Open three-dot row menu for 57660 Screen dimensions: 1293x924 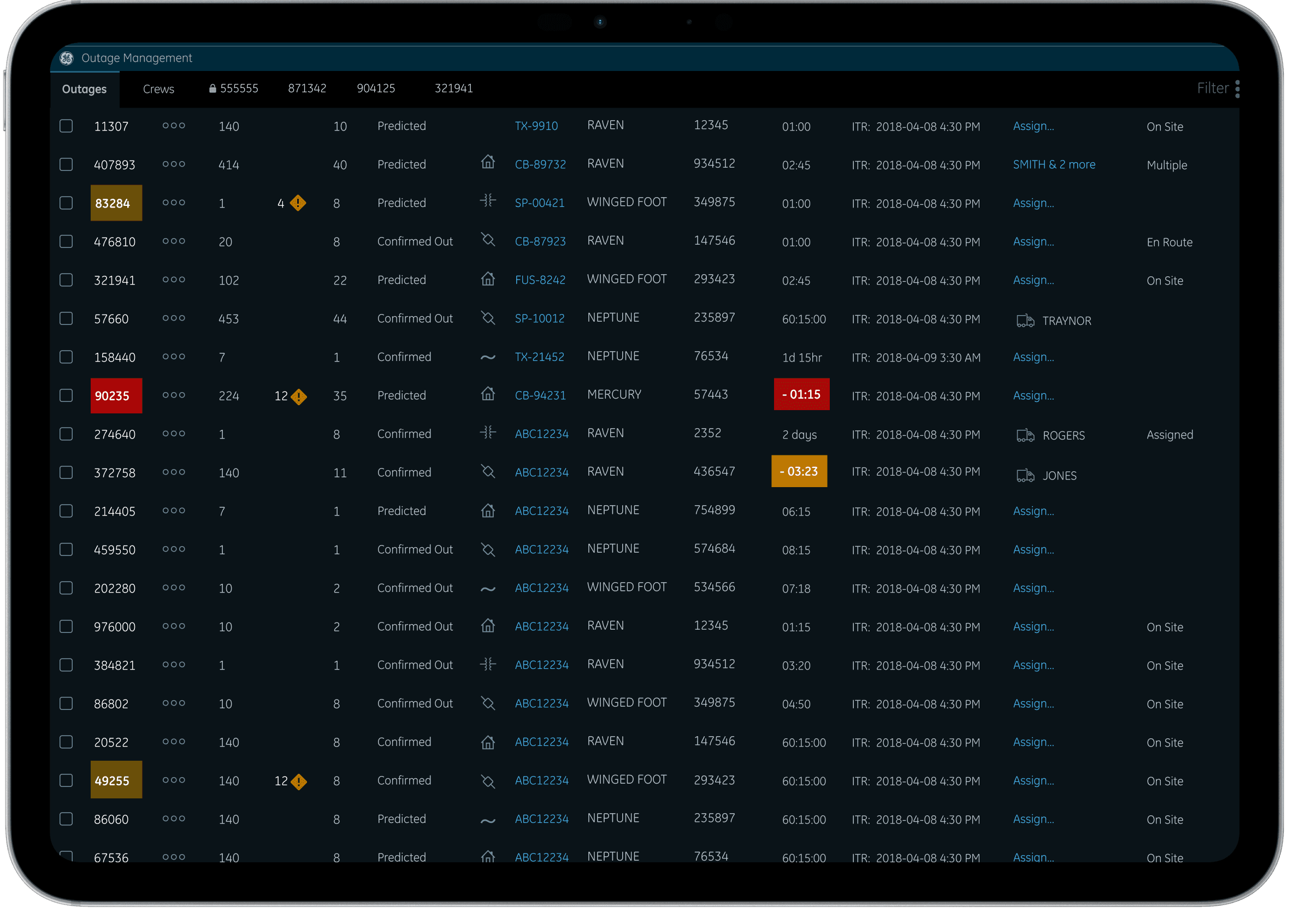point(174,318)
